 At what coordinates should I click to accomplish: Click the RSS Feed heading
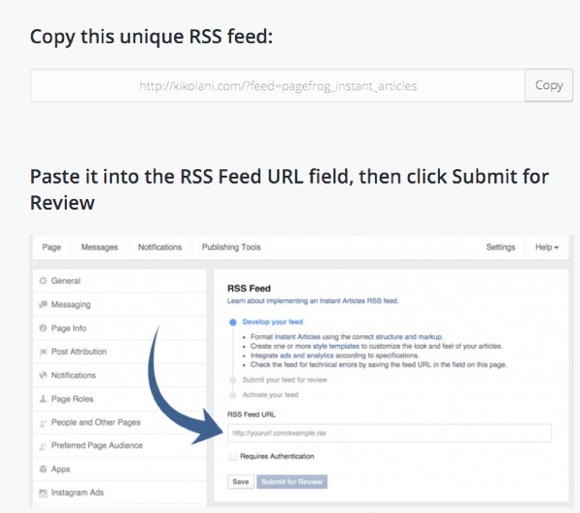tap(249, 288)
